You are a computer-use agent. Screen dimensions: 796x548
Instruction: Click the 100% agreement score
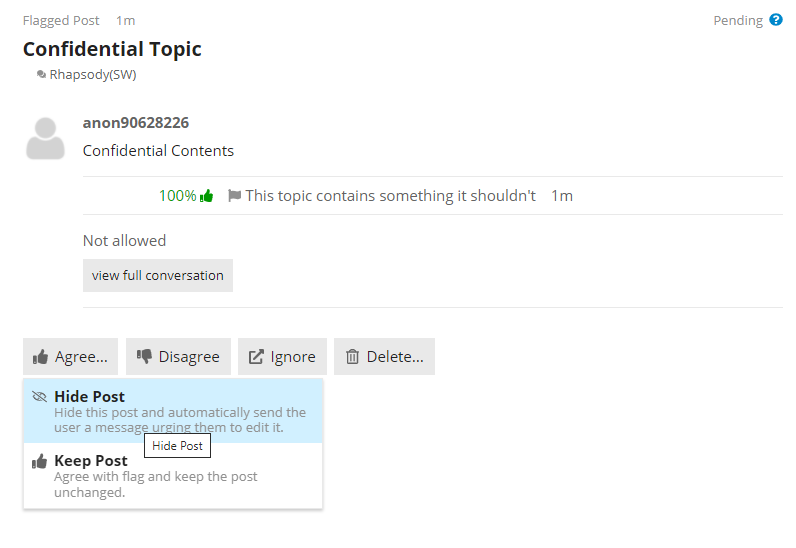click(178, 196)
